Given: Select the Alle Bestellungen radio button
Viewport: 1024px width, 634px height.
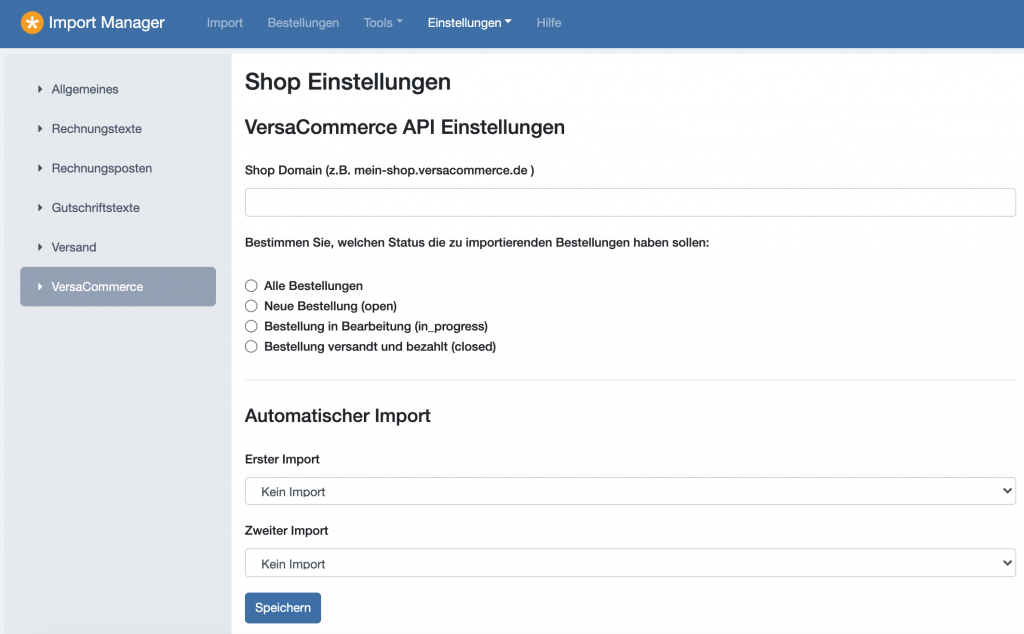Looking at the screenshot, I should [x=251, y=286].
